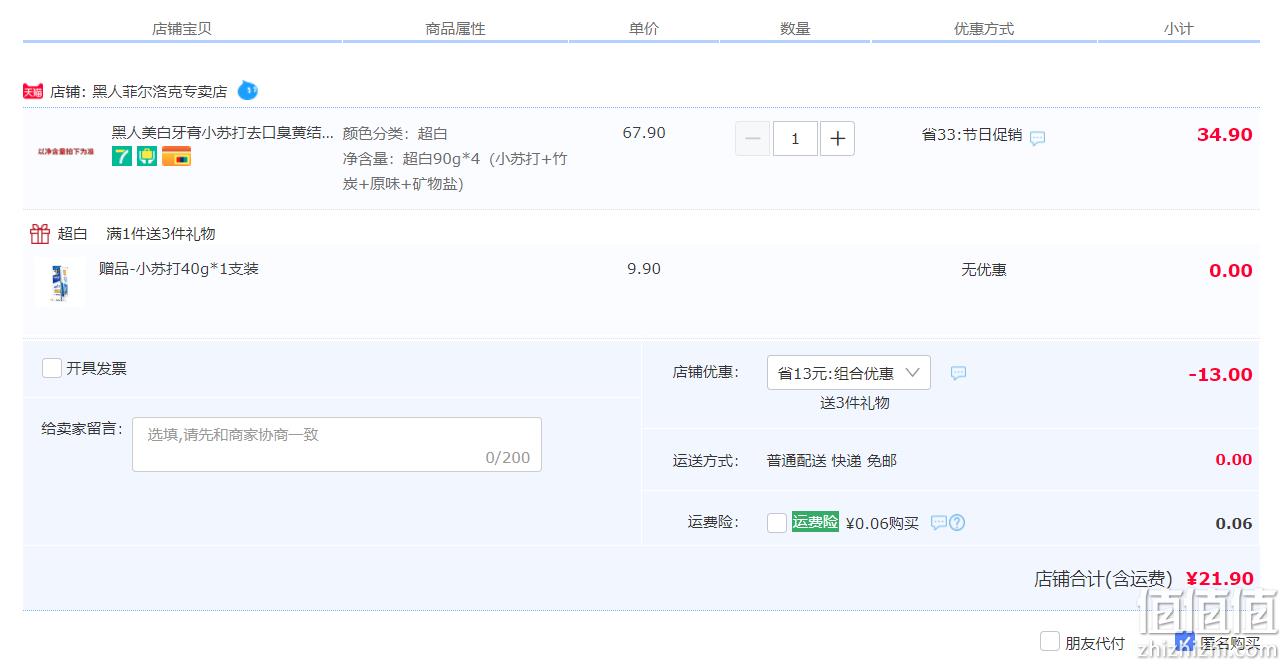The image size is (1287, 667).
Task: Click the 送3件礼物 text under dropdown
Action: coord(855,403)
